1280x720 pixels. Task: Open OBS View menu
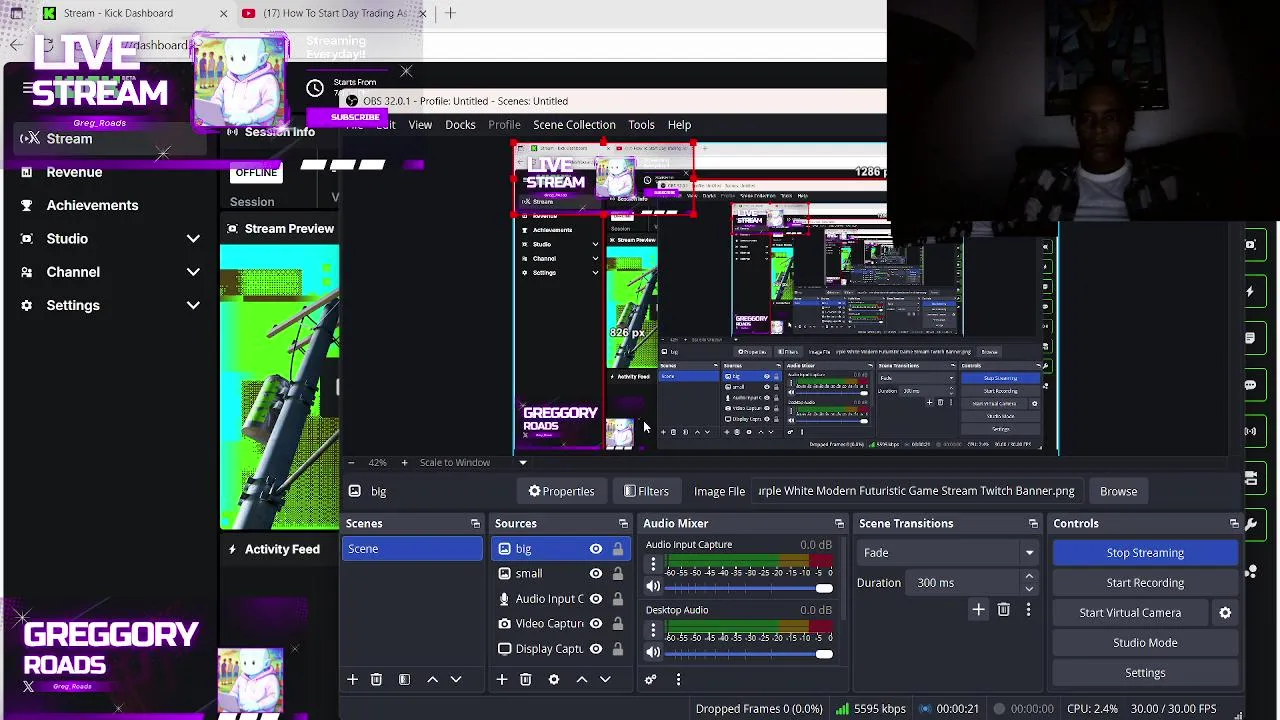tap(420, 125)
